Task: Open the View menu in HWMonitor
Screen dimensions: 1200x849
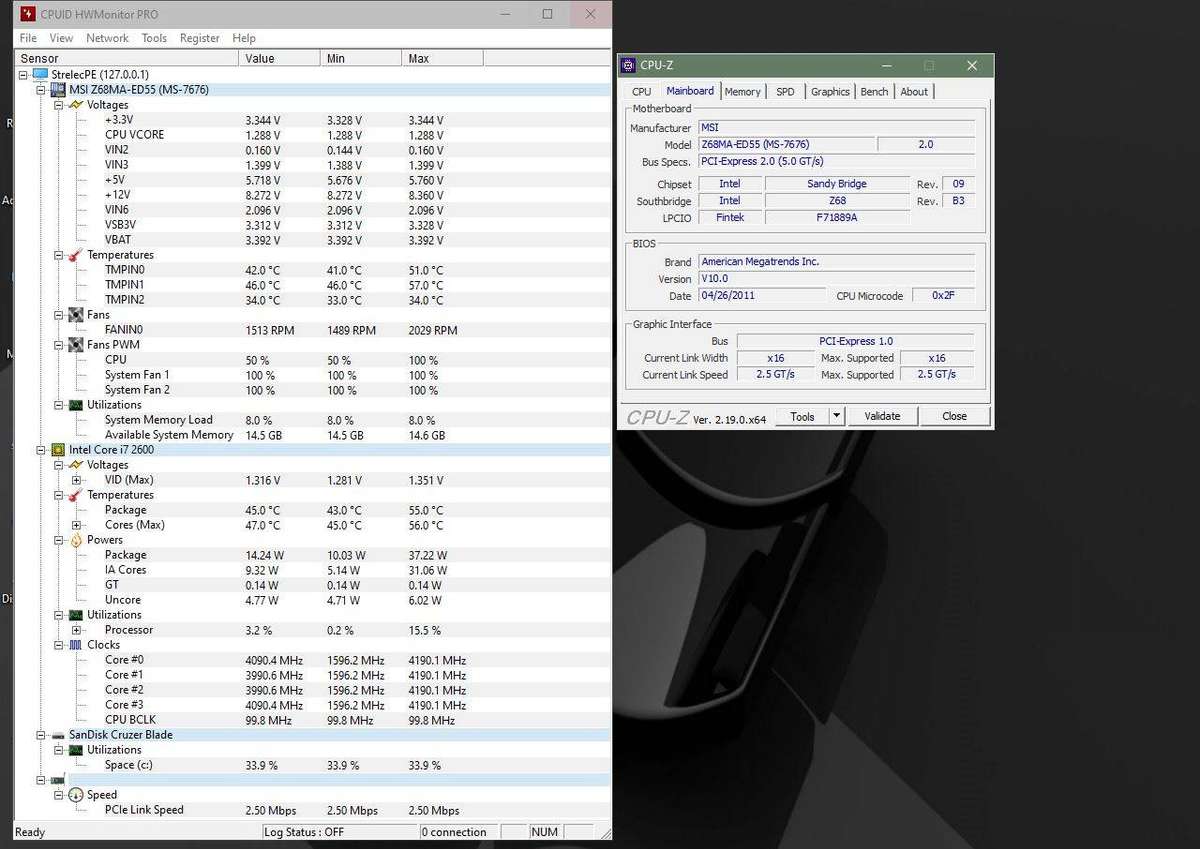Action: click(61, 38)
